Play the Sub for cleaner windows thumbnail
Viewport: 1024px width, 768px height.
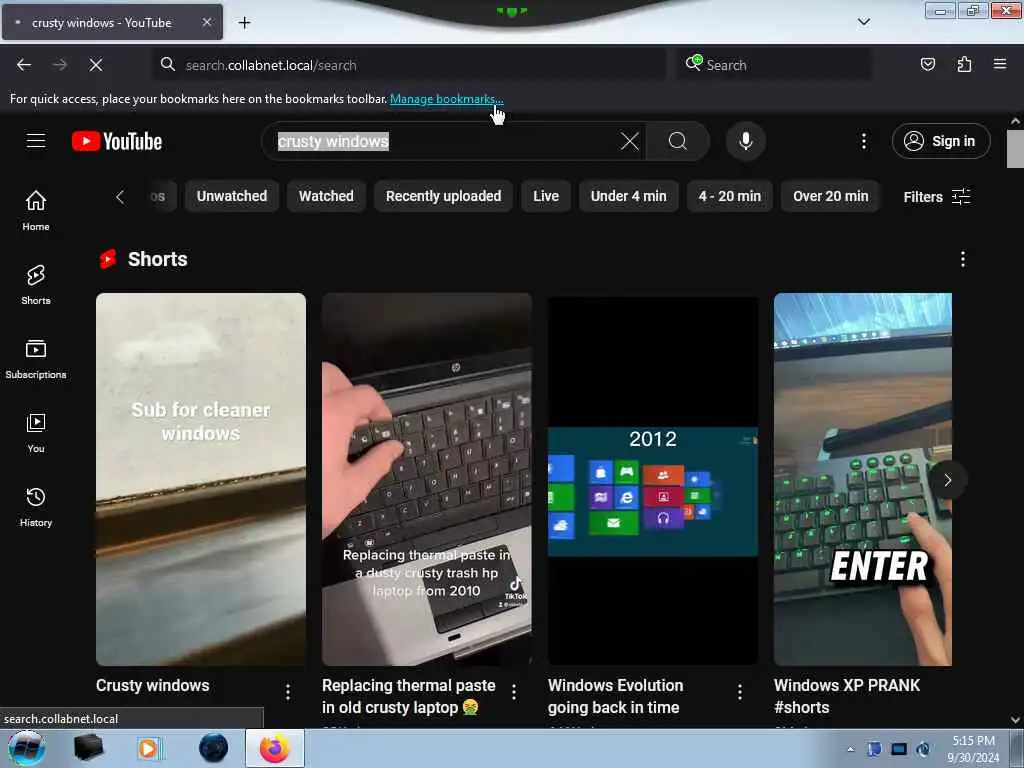pos(200,479)
